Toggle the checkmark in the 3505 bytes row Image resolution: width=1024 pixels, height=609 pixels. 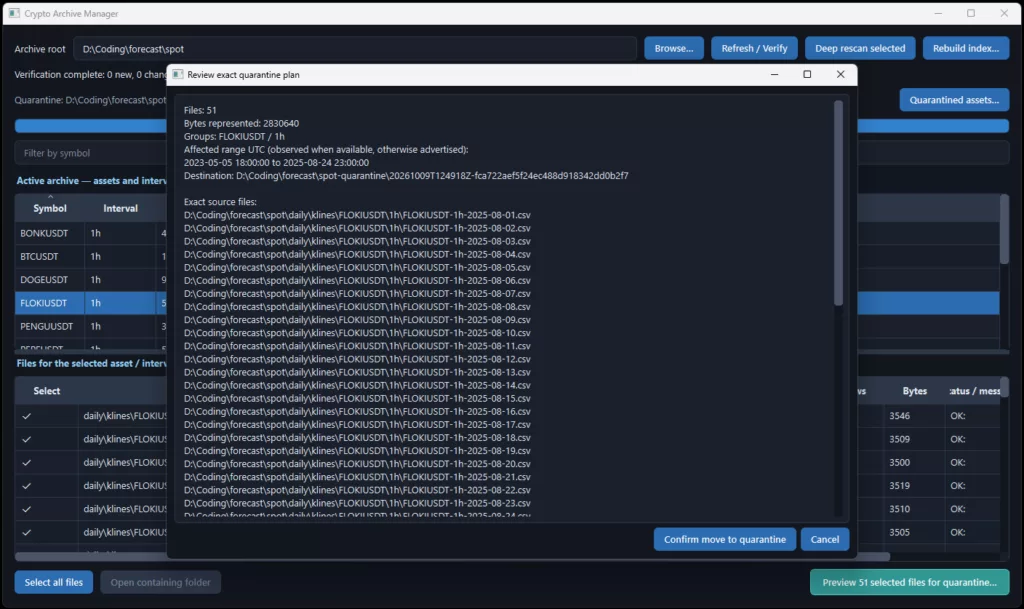pyautogui.click(x=27, y=532)
